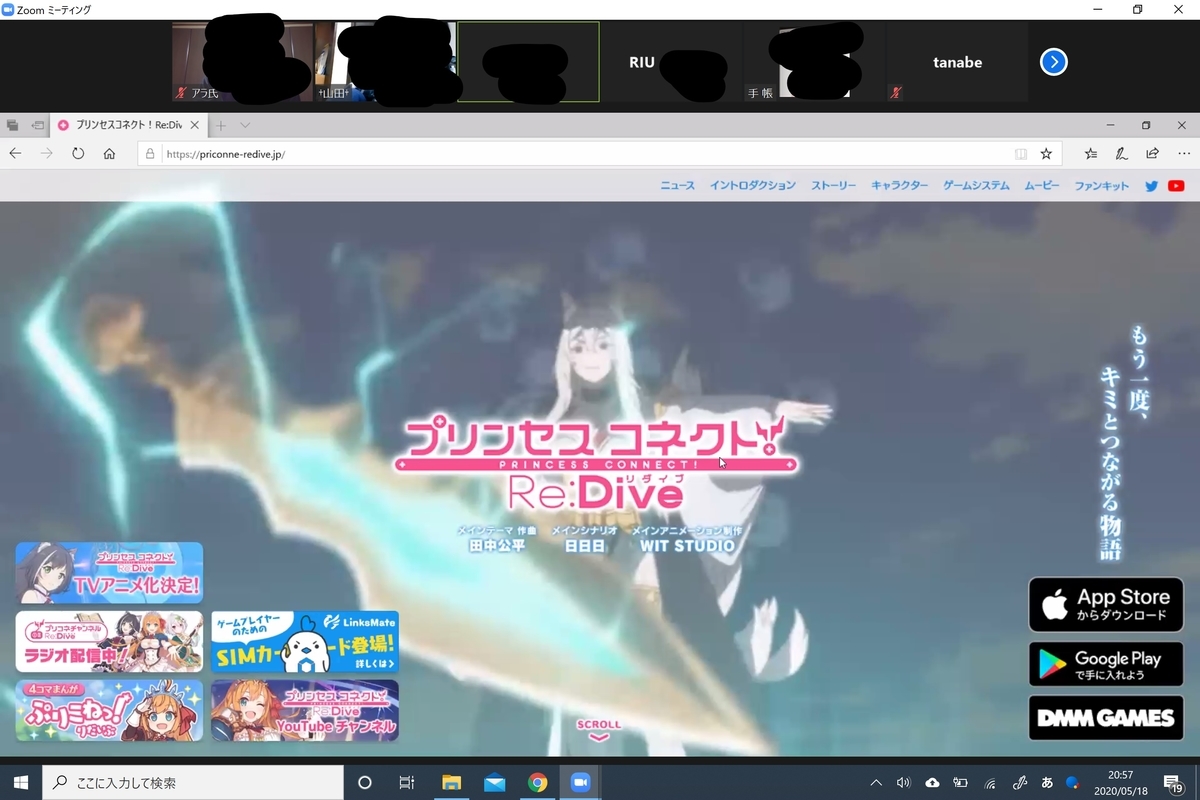Select the RIU participant tile in Zoom
The image size is (1200, 800).
click(x=671, y=62)
